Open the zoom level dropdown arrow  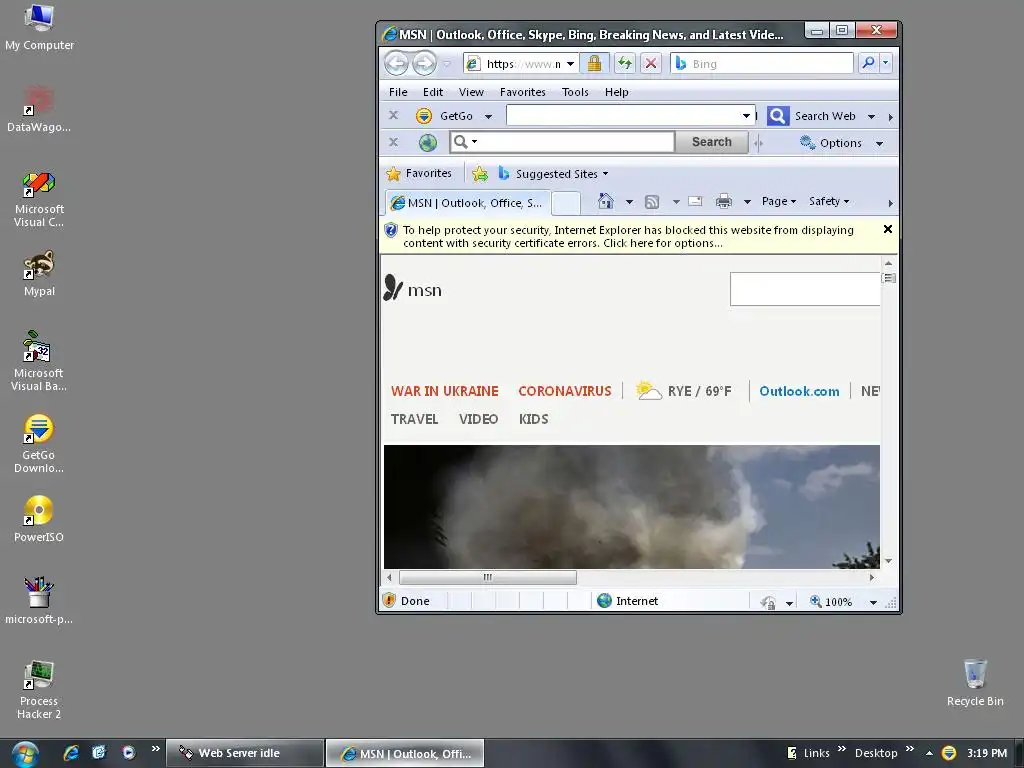(x=873, y=602)
